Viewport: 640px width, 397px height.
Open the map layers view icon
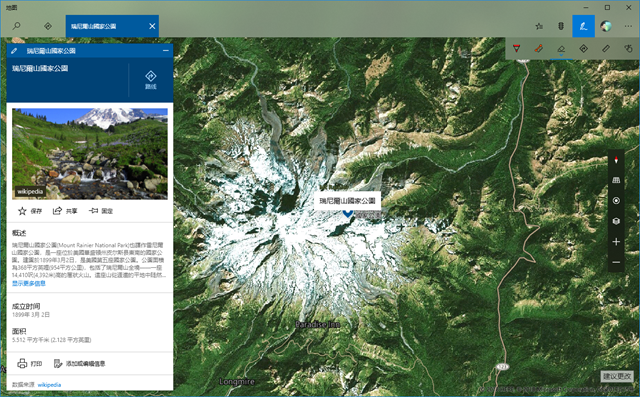616,221
